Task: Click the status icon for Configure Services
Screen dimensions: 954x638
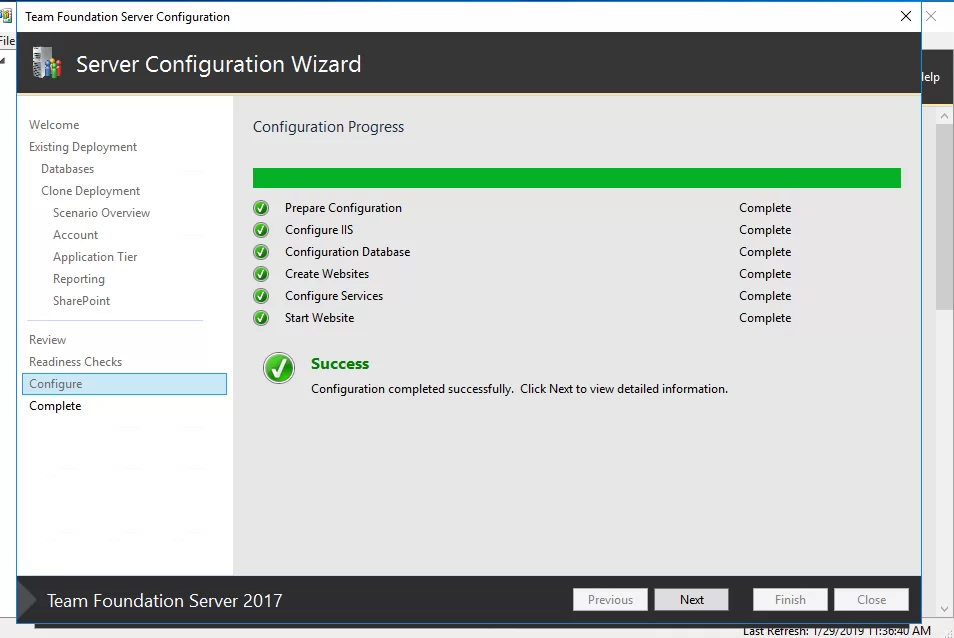Action: 261,296
